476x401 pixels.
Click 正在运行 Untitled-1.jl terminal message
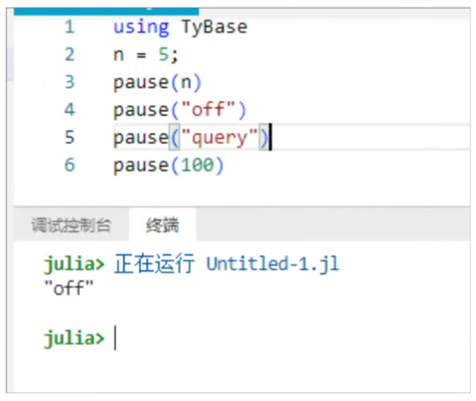pos(226,264)
